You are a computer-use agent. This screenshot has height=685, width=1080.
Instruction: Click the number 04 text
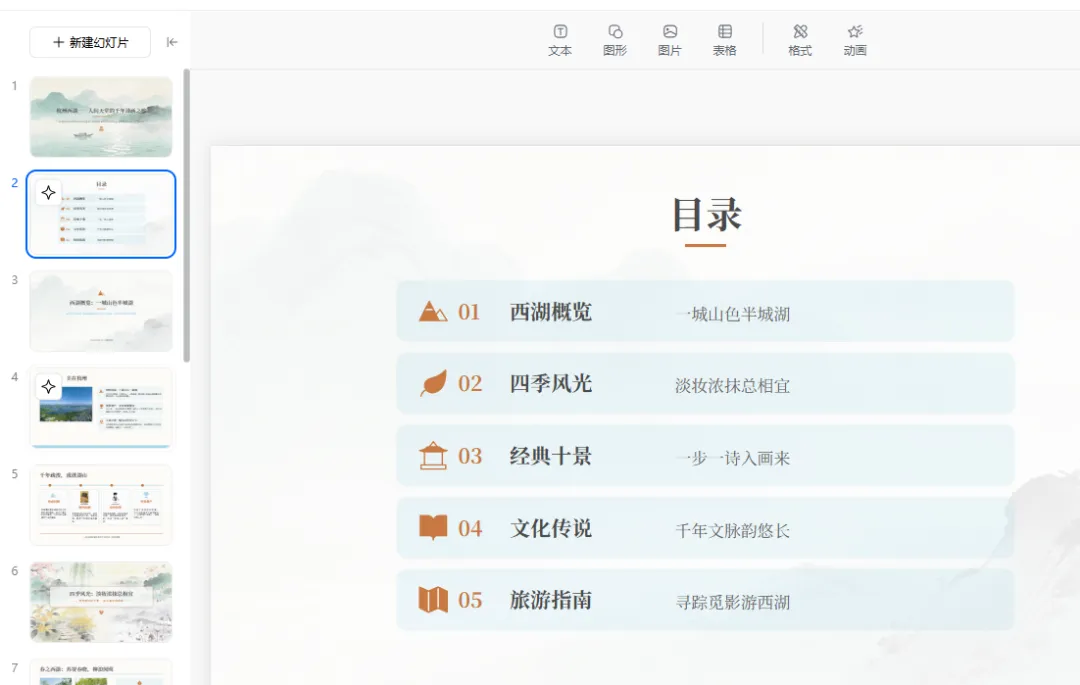click(x=470, y=528)
